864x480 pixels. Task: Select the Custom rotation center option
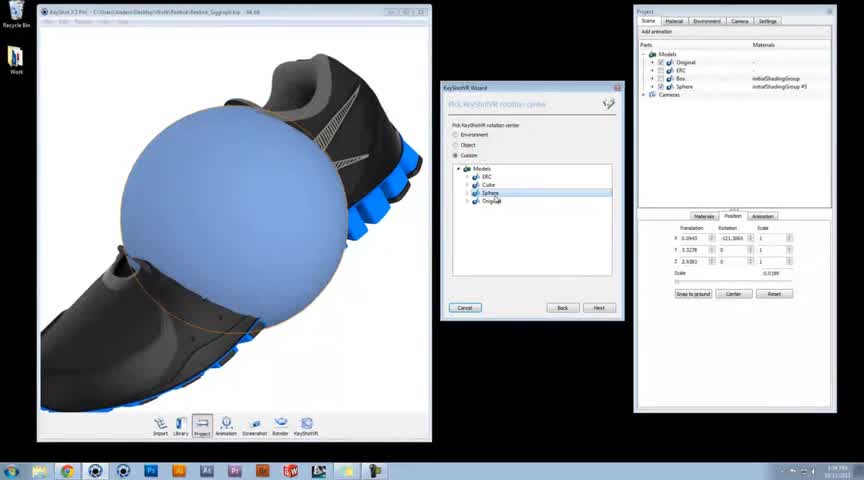click(x=455, y=155)
